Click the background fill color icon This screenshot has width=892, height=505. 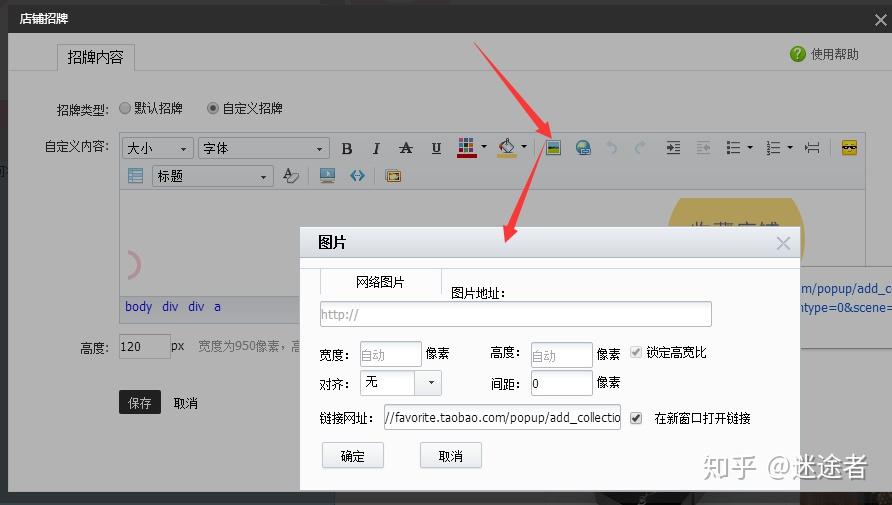(x=506, y=147)
